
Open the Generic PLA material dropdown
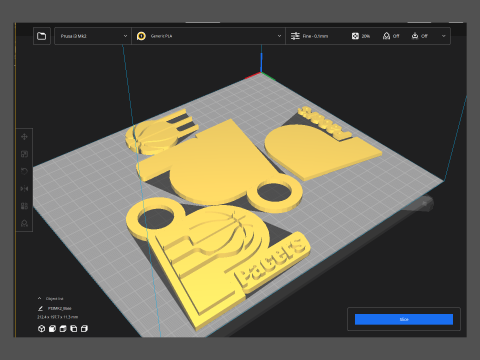[x=209, y=36]
